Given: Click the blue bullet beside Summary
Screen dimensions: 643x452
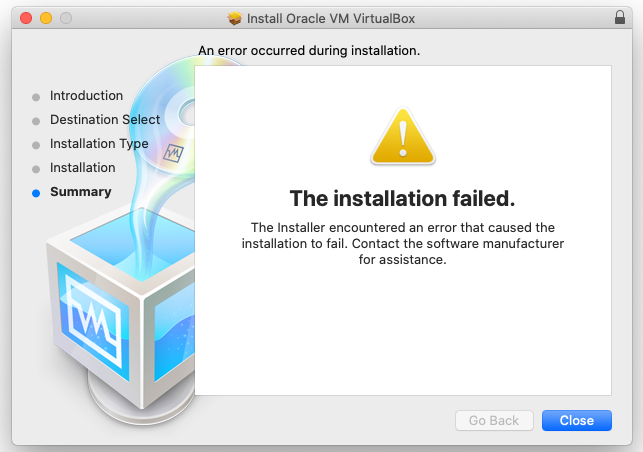Looking at the screenshot, I should pyautogui.click(x=36, y=193).
